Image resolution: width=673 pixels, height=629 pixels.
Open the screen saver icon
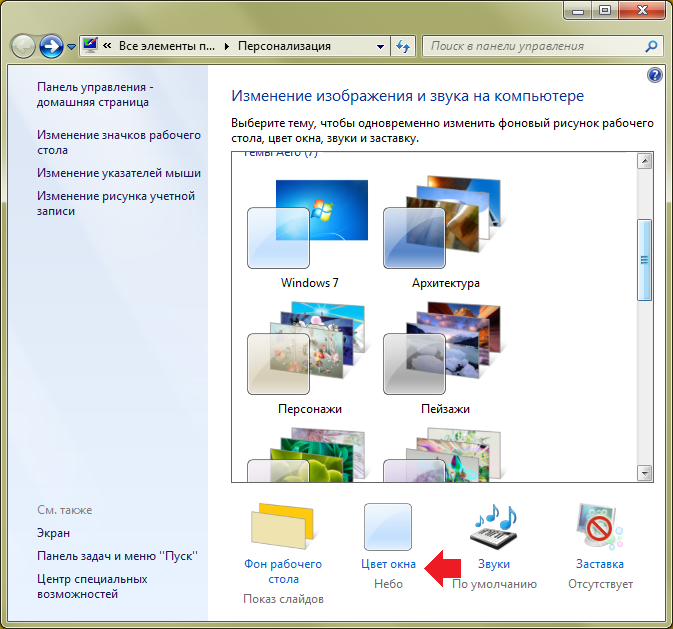(600, 526)
